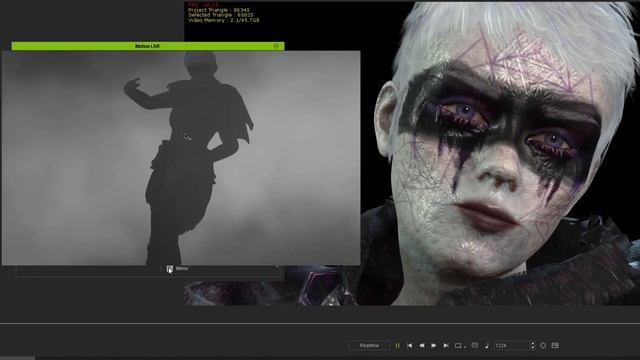The image size is (640, 360).
Task: Step back to the previous frame
Action: pos(422,345)
